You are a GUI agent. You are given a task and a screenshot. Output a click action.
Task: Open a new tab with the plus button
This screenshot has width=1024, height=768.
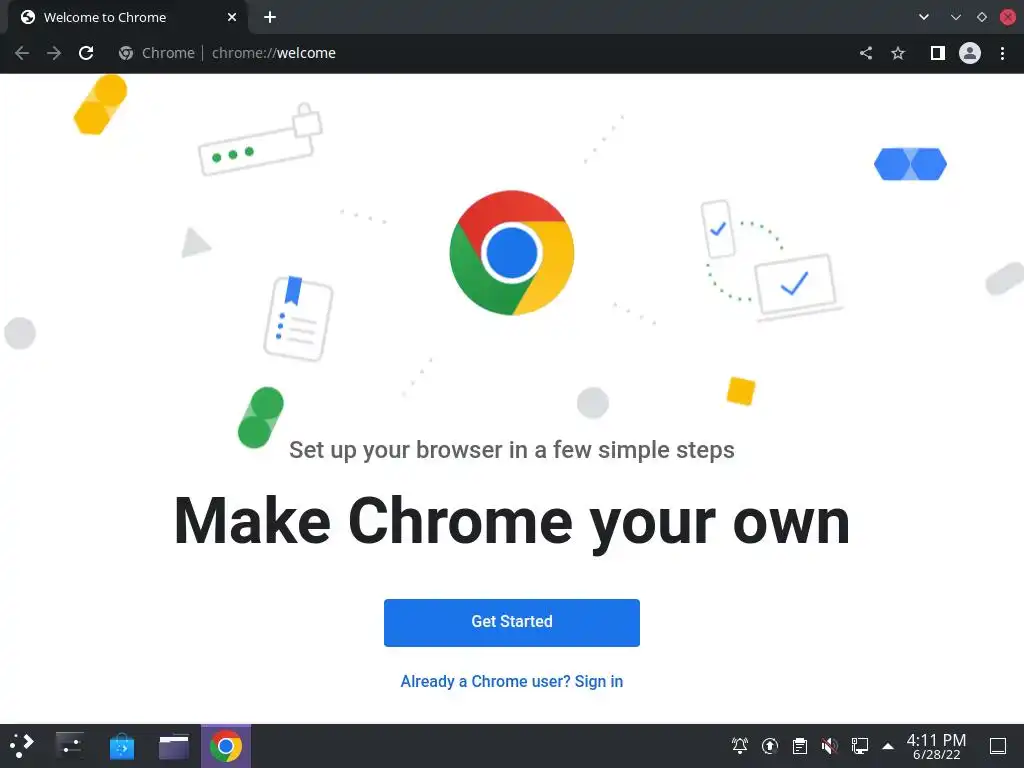pyautogui.click(x=270, y=17)
